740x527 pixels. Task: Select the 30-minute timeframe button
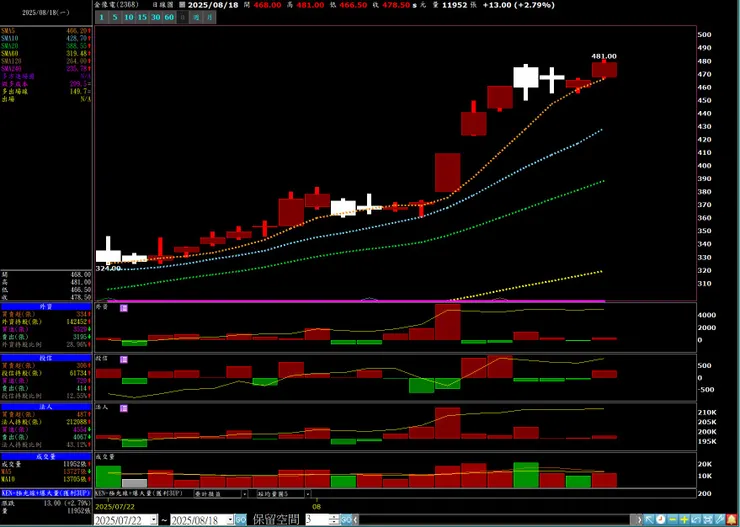[x=155, y=17]
